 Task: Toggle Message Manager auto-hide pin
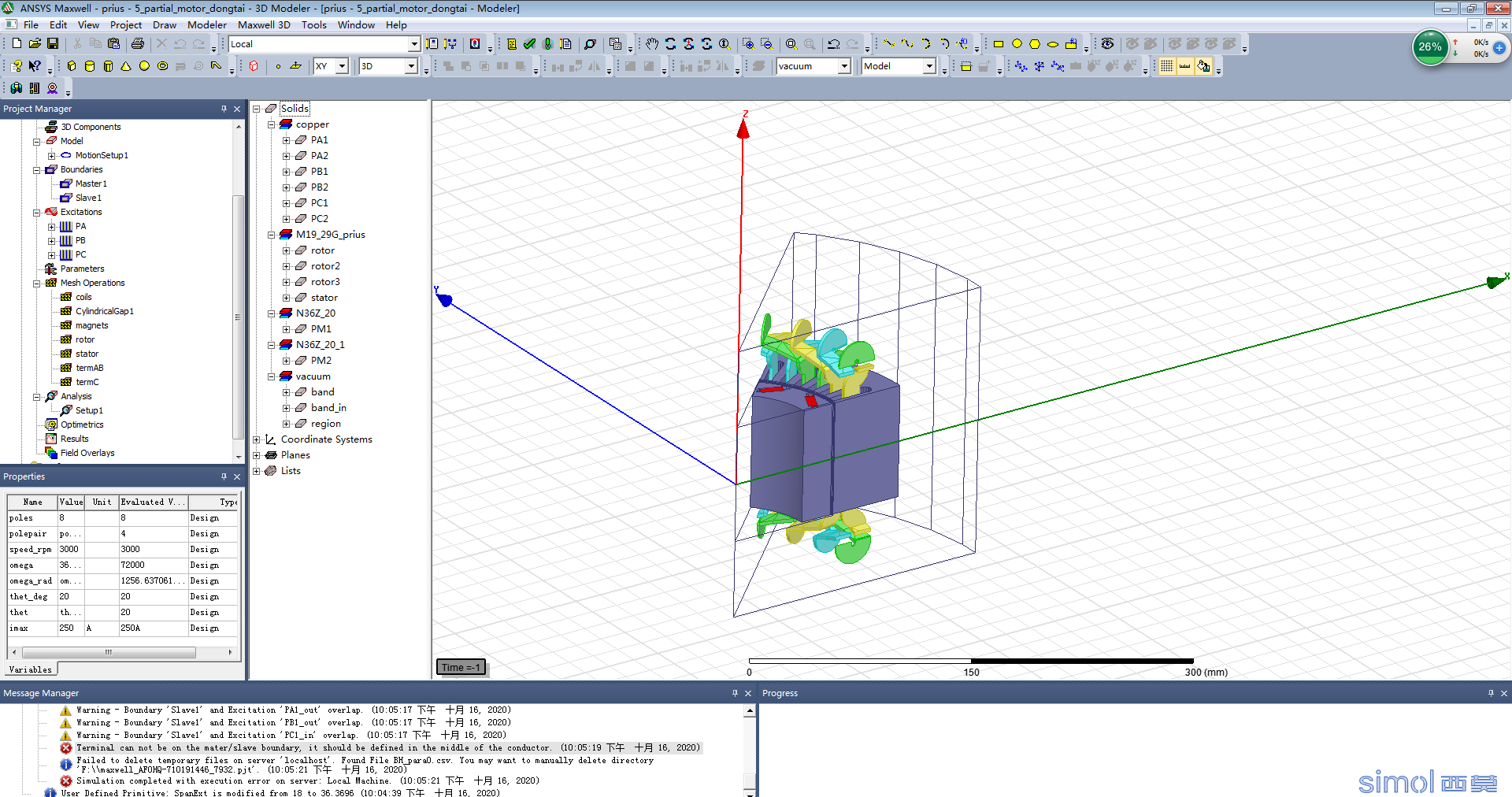[735, 693]
